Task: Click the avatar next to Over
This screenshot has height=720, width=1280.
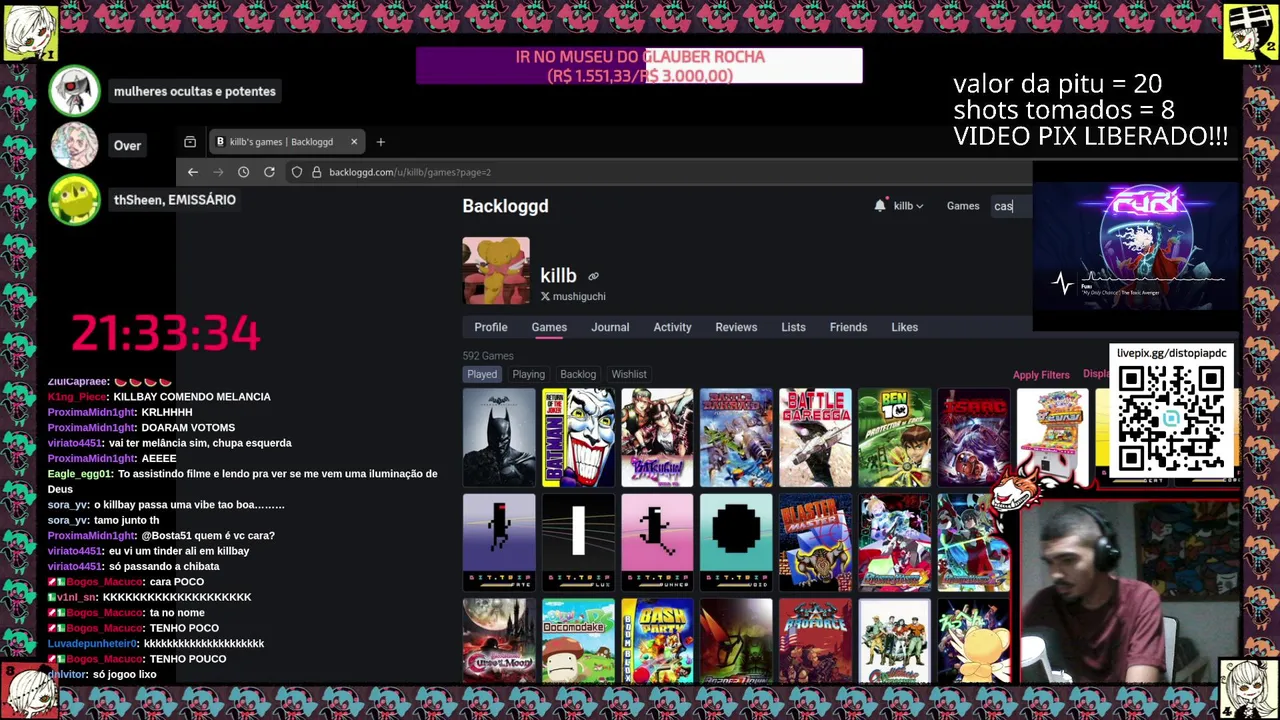Action: point(75,146)
